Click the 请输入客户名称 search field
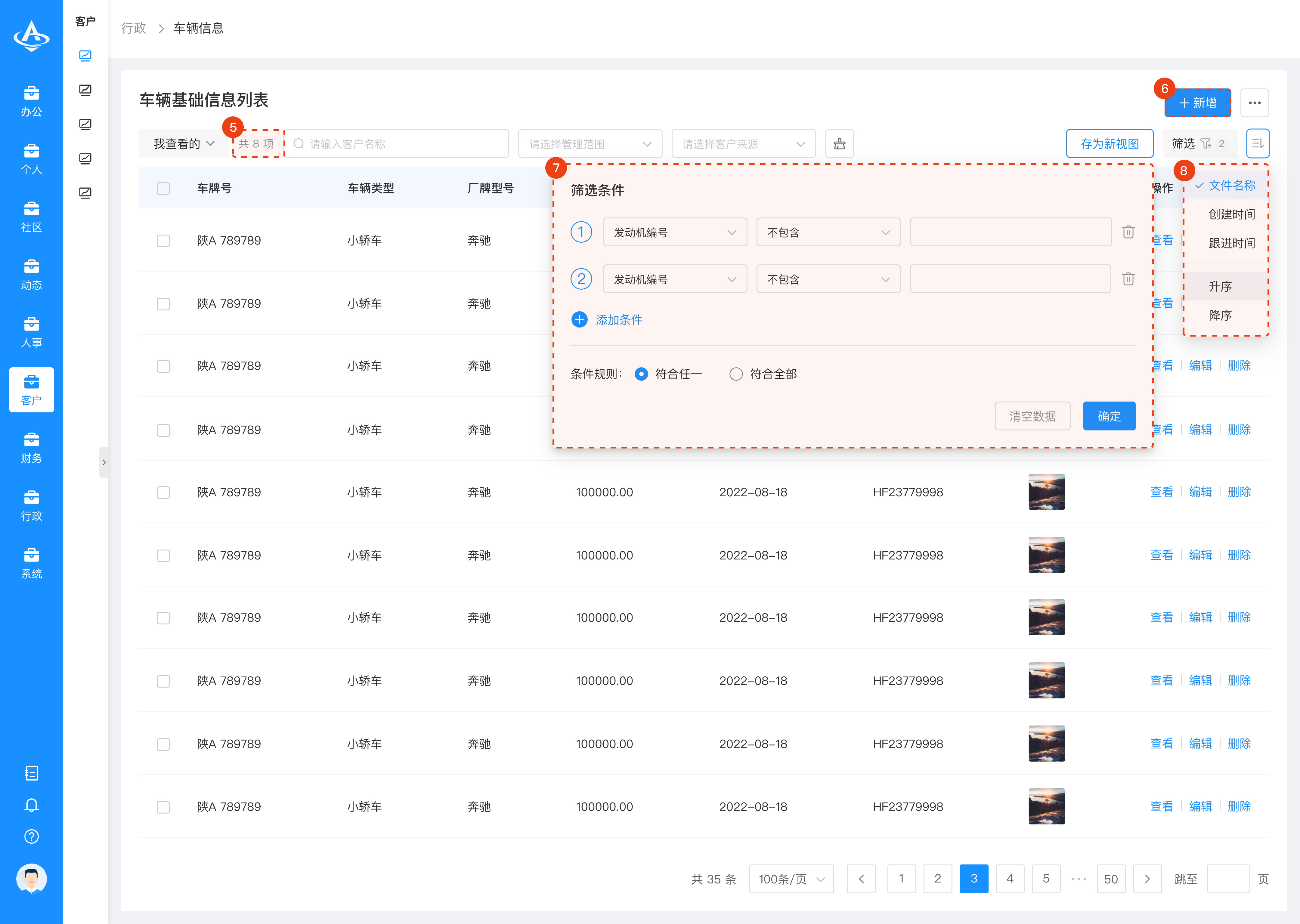The width and height of the screenshot is (1300, 924). 397,143
